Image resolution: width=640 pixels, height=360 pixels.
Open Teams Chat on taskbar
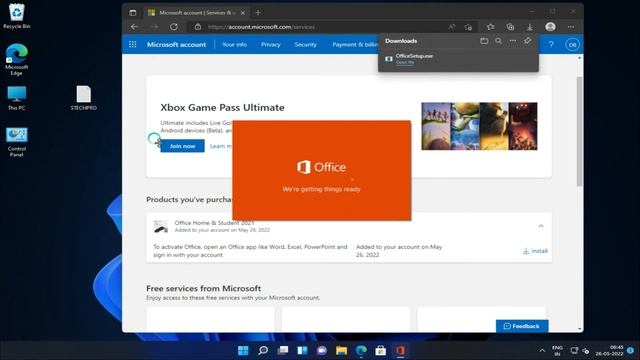click(x=322, y=351)
